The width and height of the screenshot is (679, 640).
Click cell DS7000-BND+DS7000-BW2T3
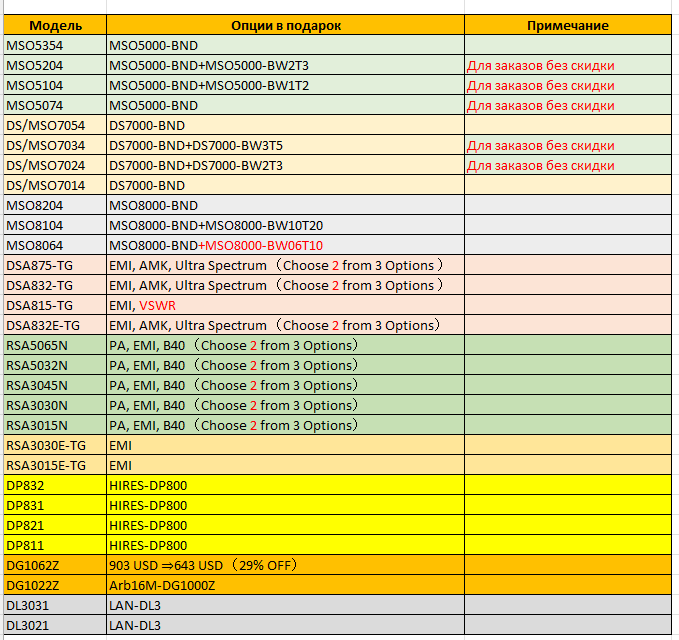coord(285,165)
